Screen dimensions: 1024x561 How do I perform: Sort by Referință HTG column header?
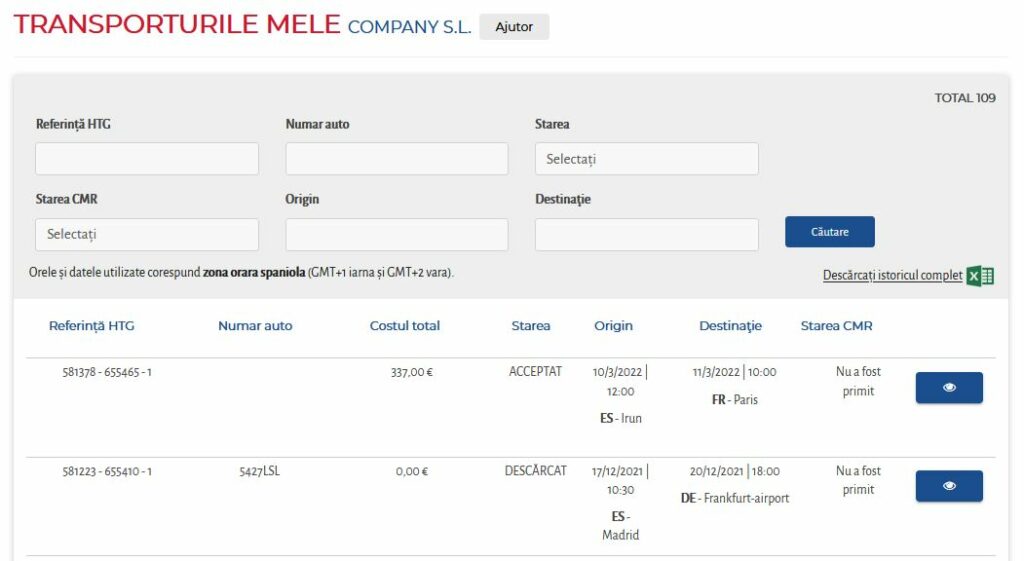91,326
